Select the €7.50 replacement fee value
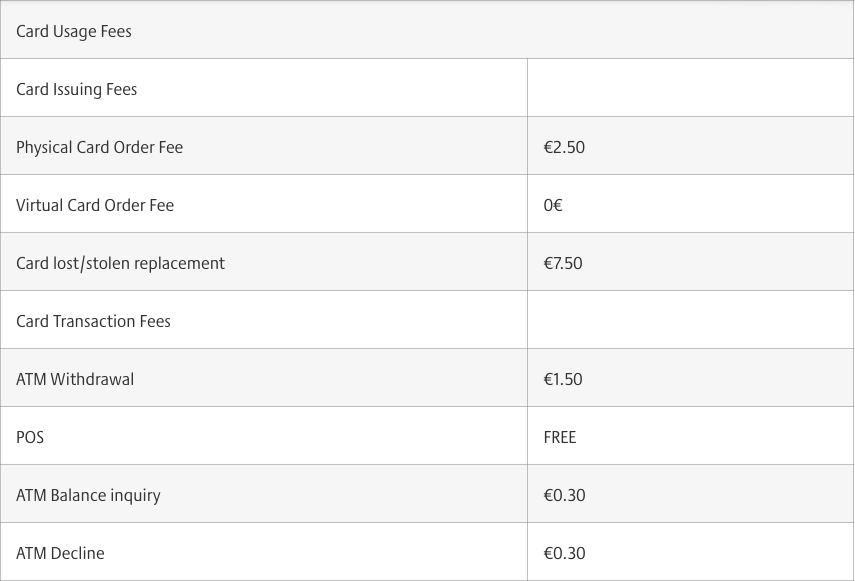 click(563, 263)
